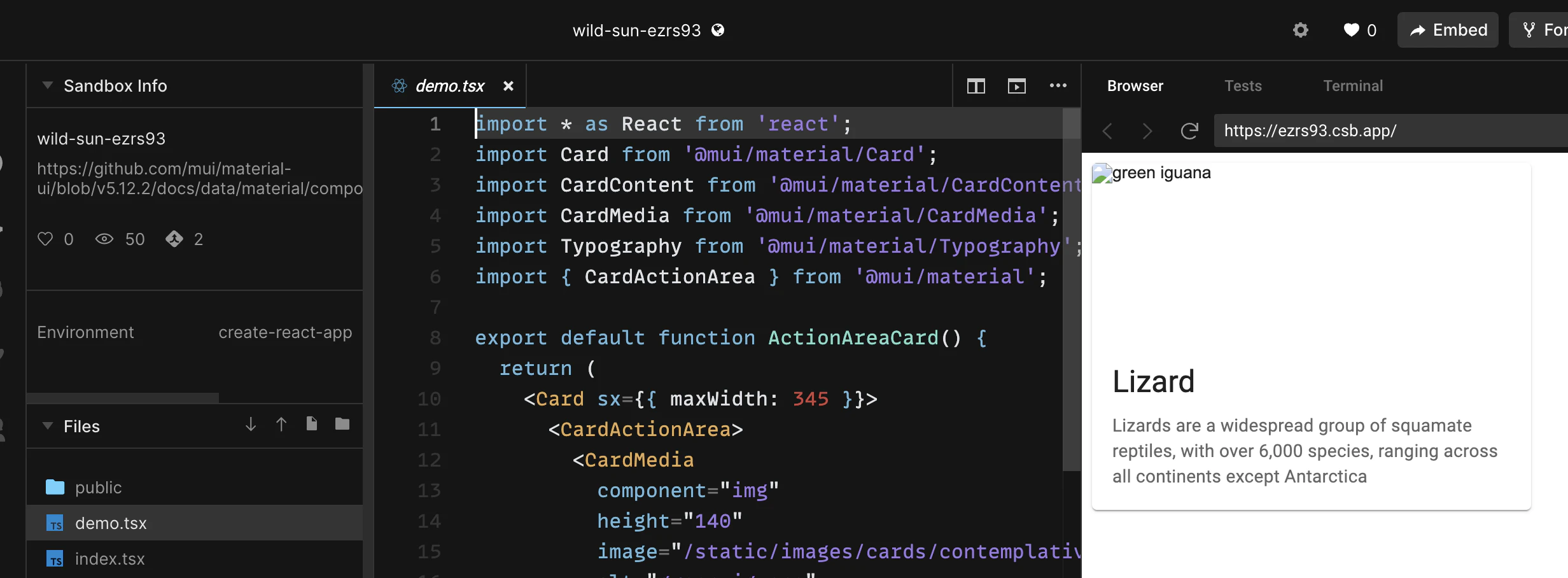Click the heart likes count in Sandbox Info
The height and width of the screenshot is (578, 1568).
click(55, 239)
